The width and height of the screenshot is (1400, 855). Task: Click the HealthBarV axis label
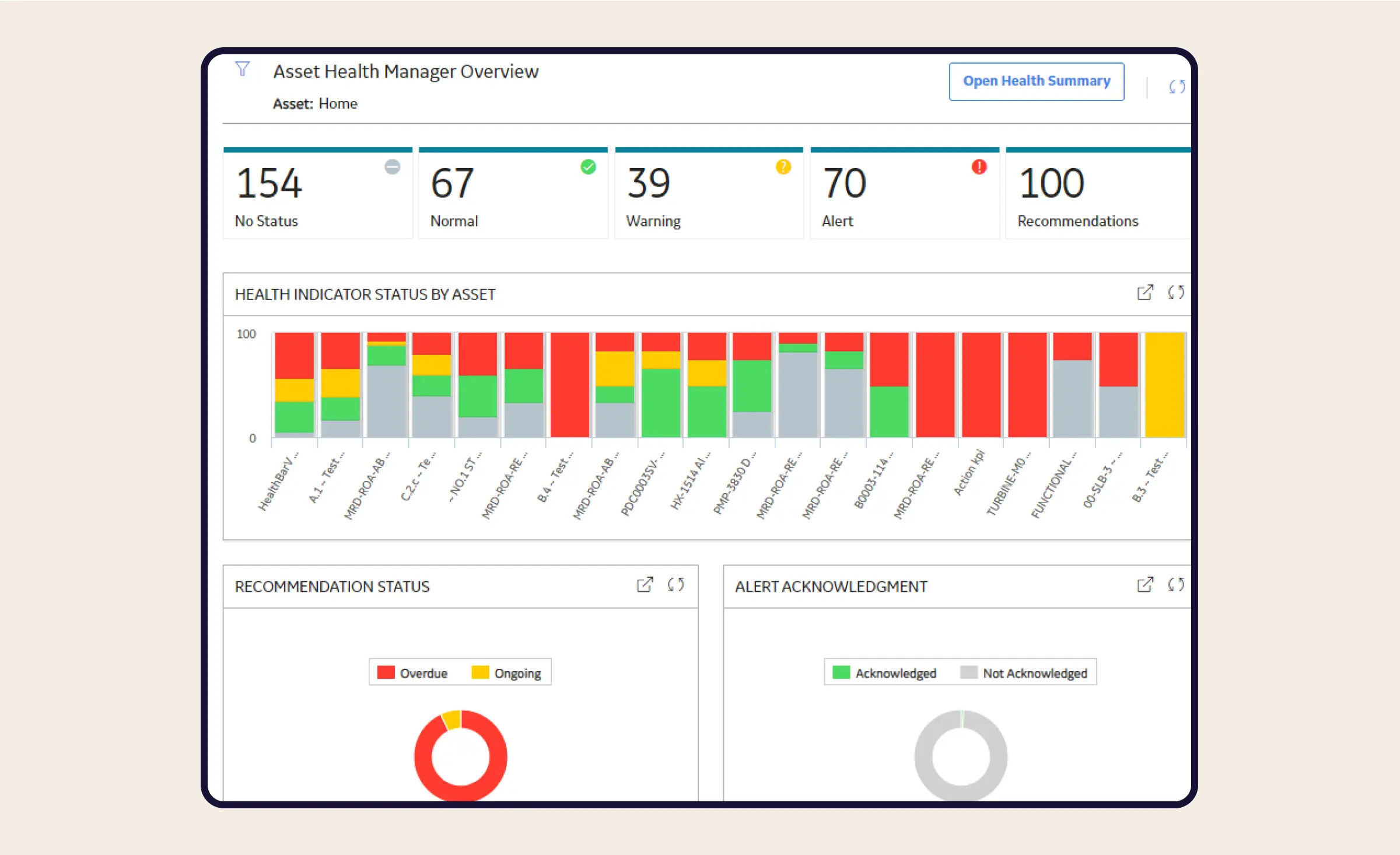(278, 481)
